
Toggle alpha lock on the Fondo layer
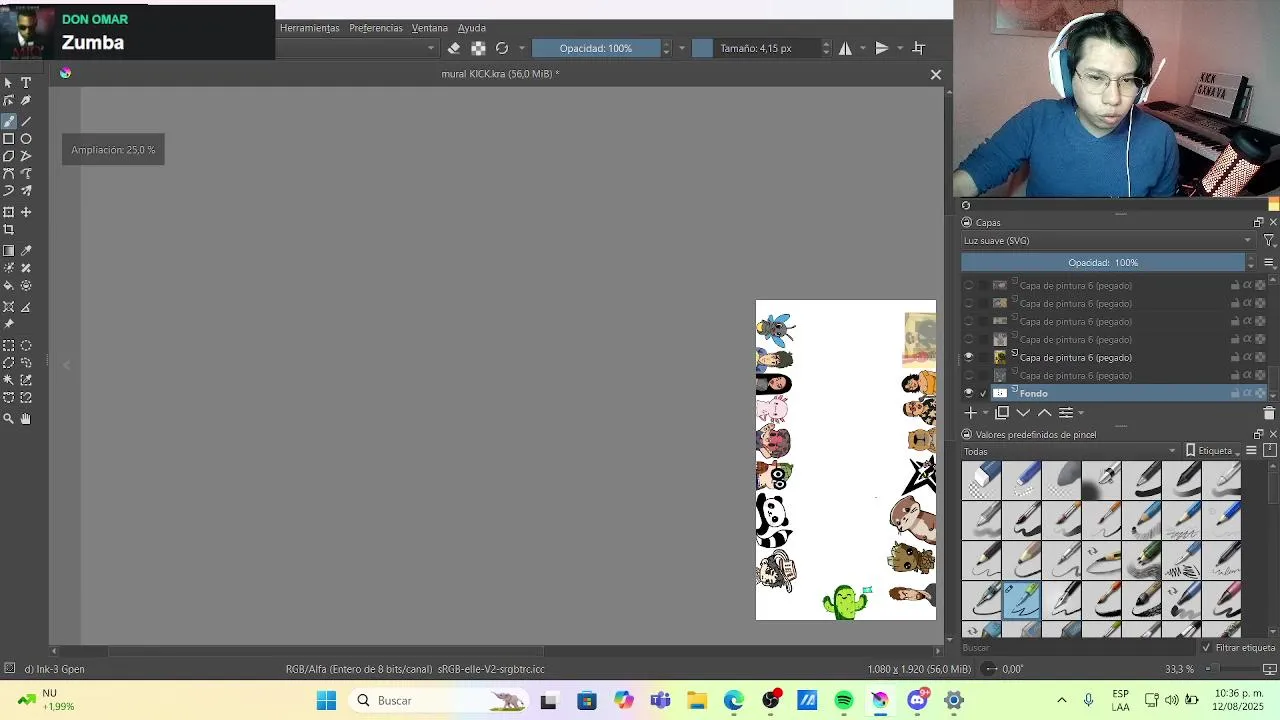1260,393
